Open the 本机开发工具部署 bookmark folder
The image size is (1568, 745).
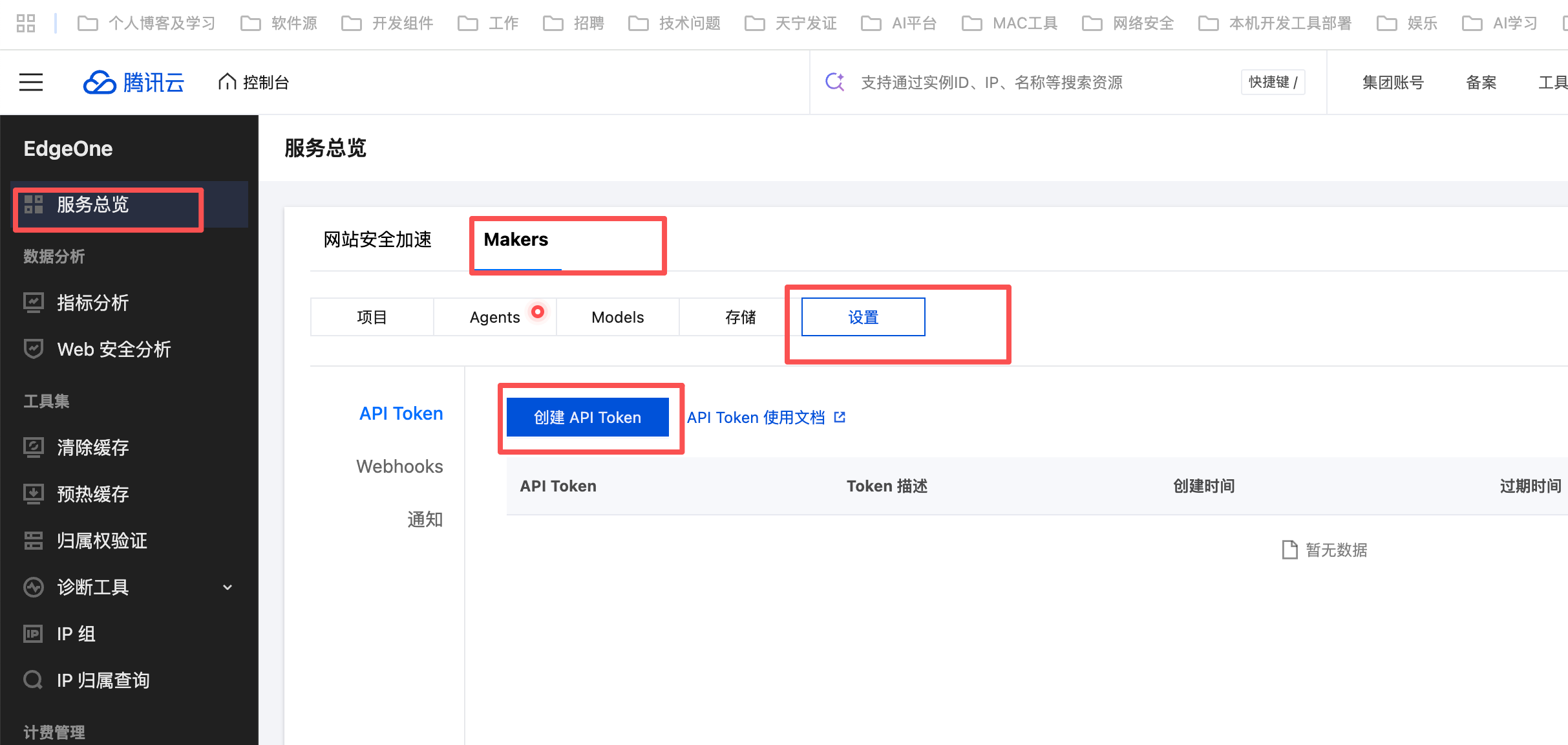pyautogui.click(x=1275, y=23)
